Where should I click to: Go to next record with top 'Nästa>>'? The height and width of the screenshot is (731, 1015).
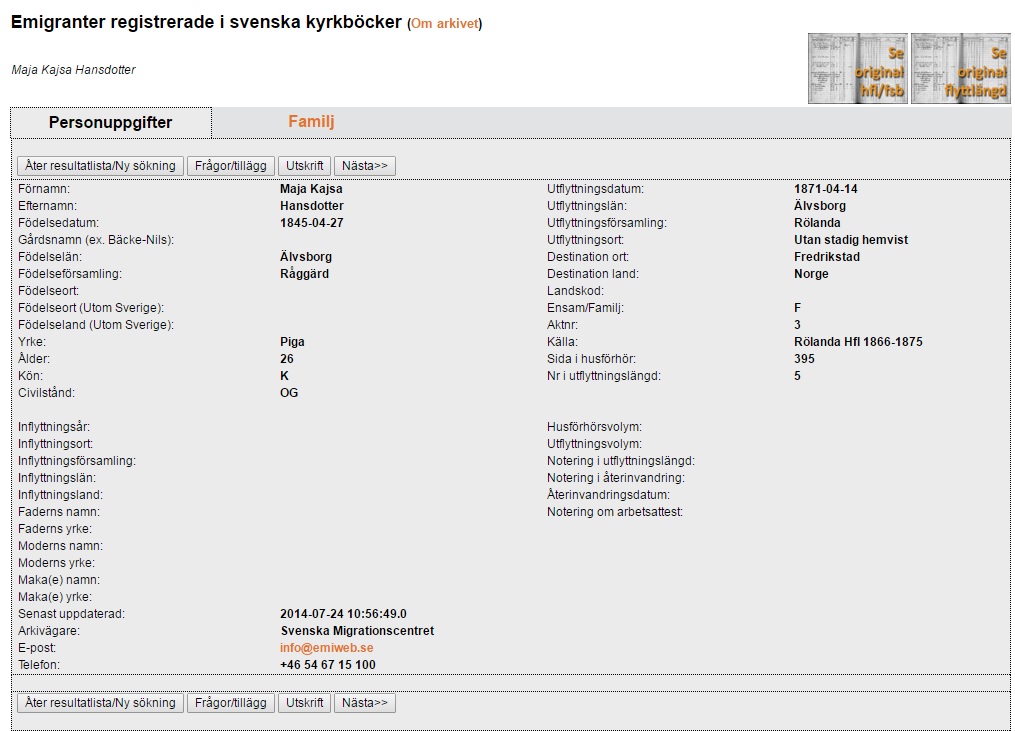coord(365,166)
